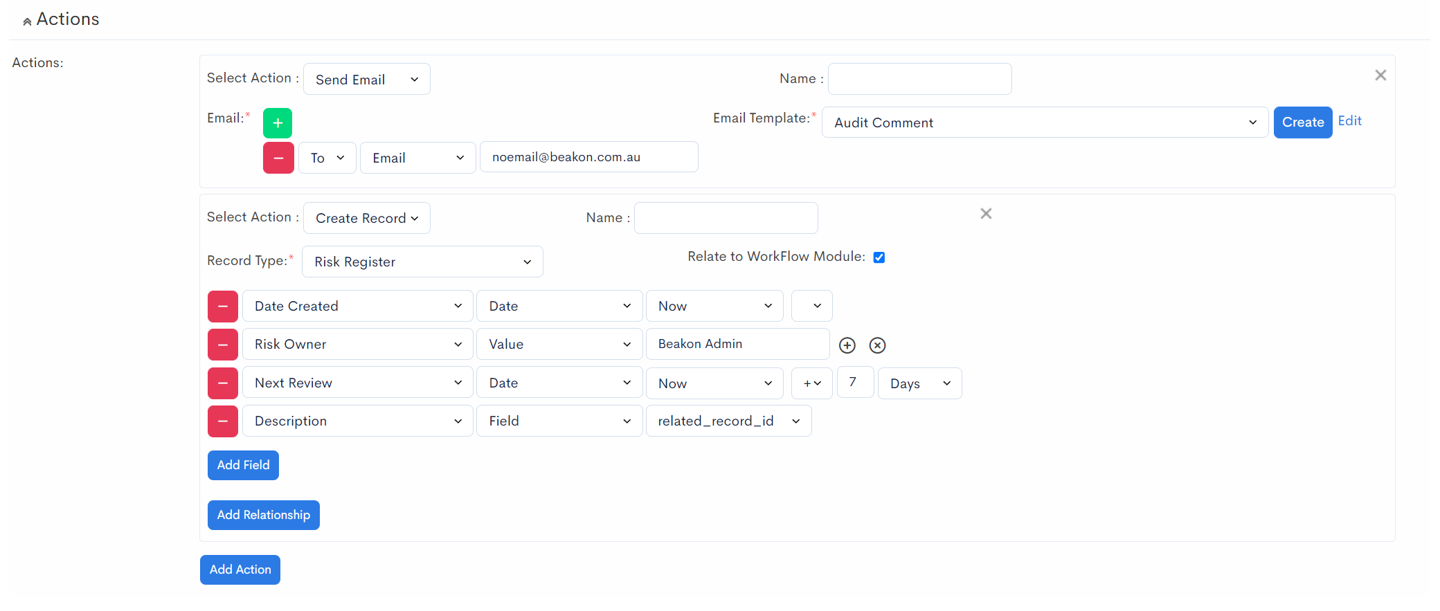Open the Date Created field dropdown
1440x611 pixels.
pos(357,306)
